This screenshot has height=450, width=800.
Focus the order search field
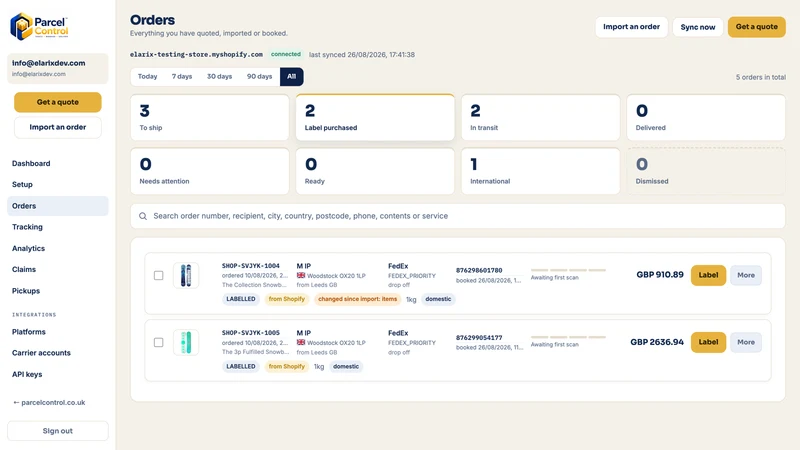point(458,216)
